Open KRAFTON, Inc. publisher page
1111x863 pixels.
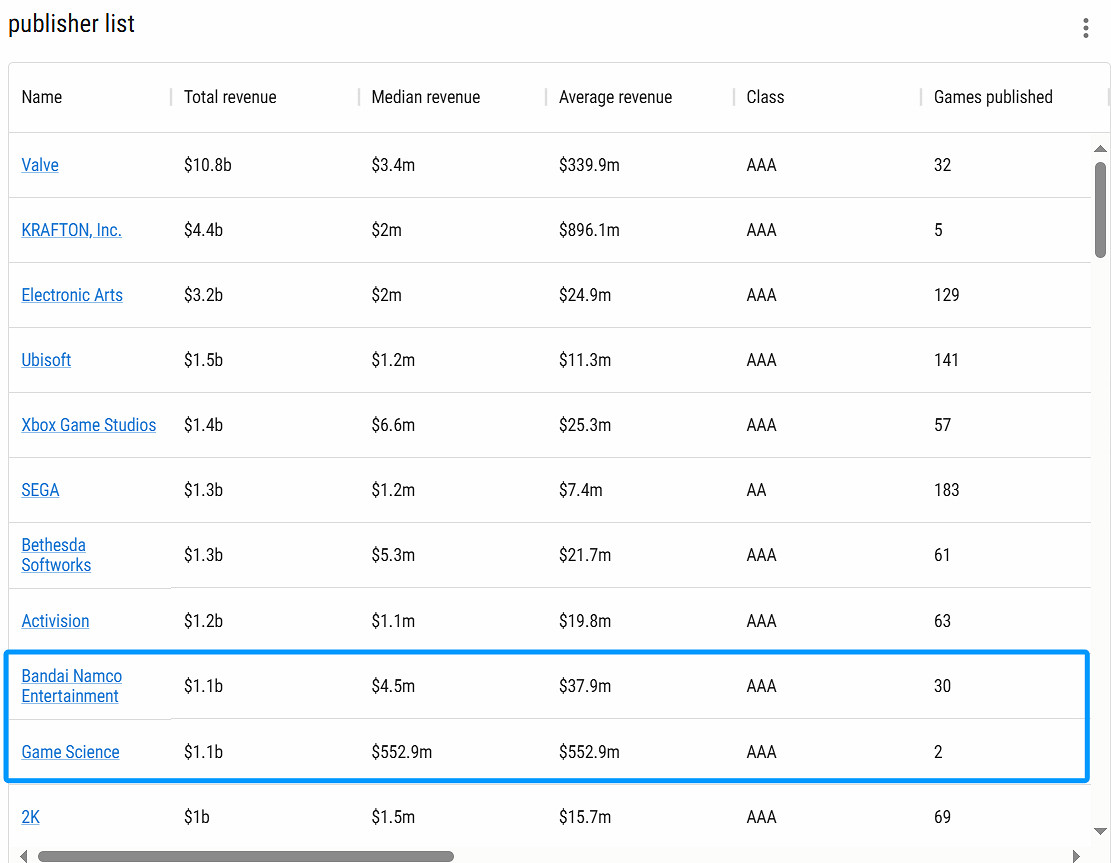pos(71,230)
